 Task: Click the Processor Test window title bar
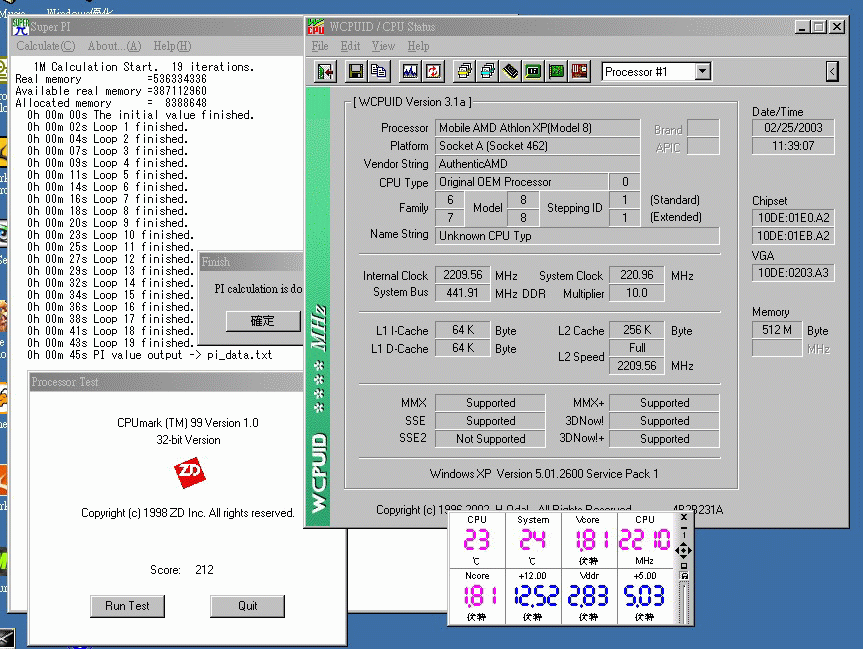click(x=166, y=381)
